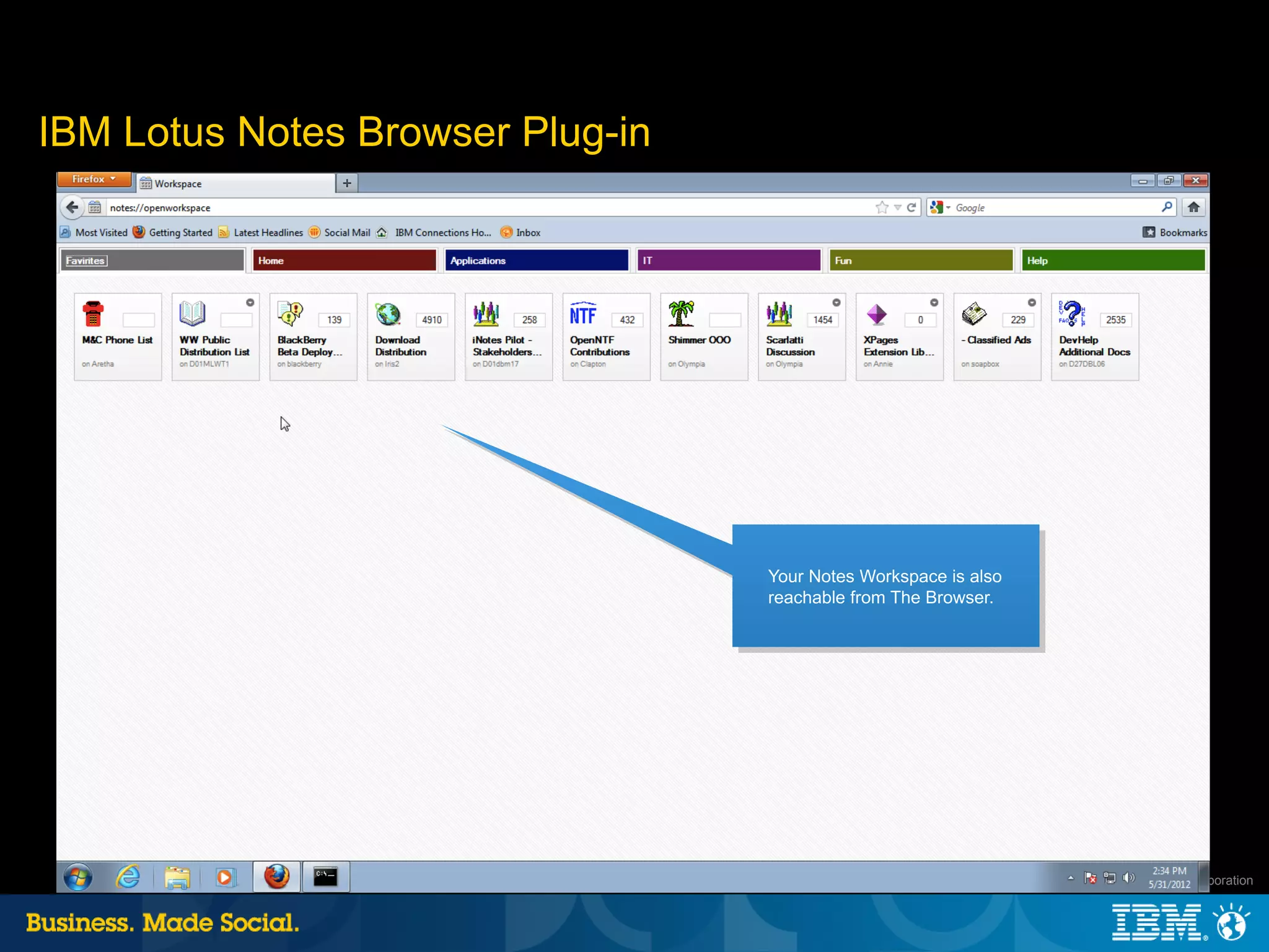Open the Bookmarks button
Image resolution: width=1269 pixels, height=952 pixels.
[x=1175, y=232]
